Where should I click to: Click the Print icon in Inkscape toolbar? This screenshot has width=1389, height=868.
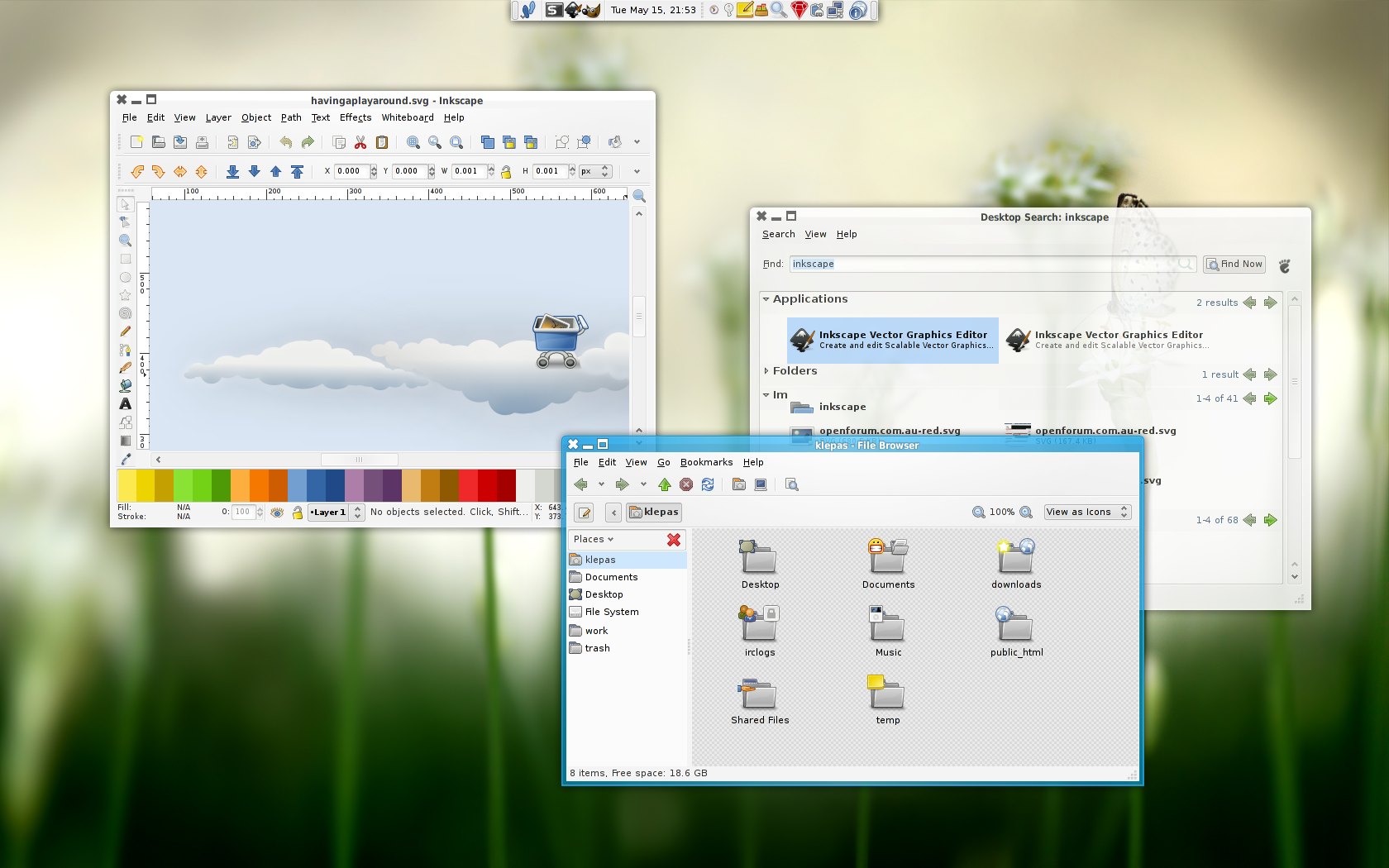click(202, 142)
